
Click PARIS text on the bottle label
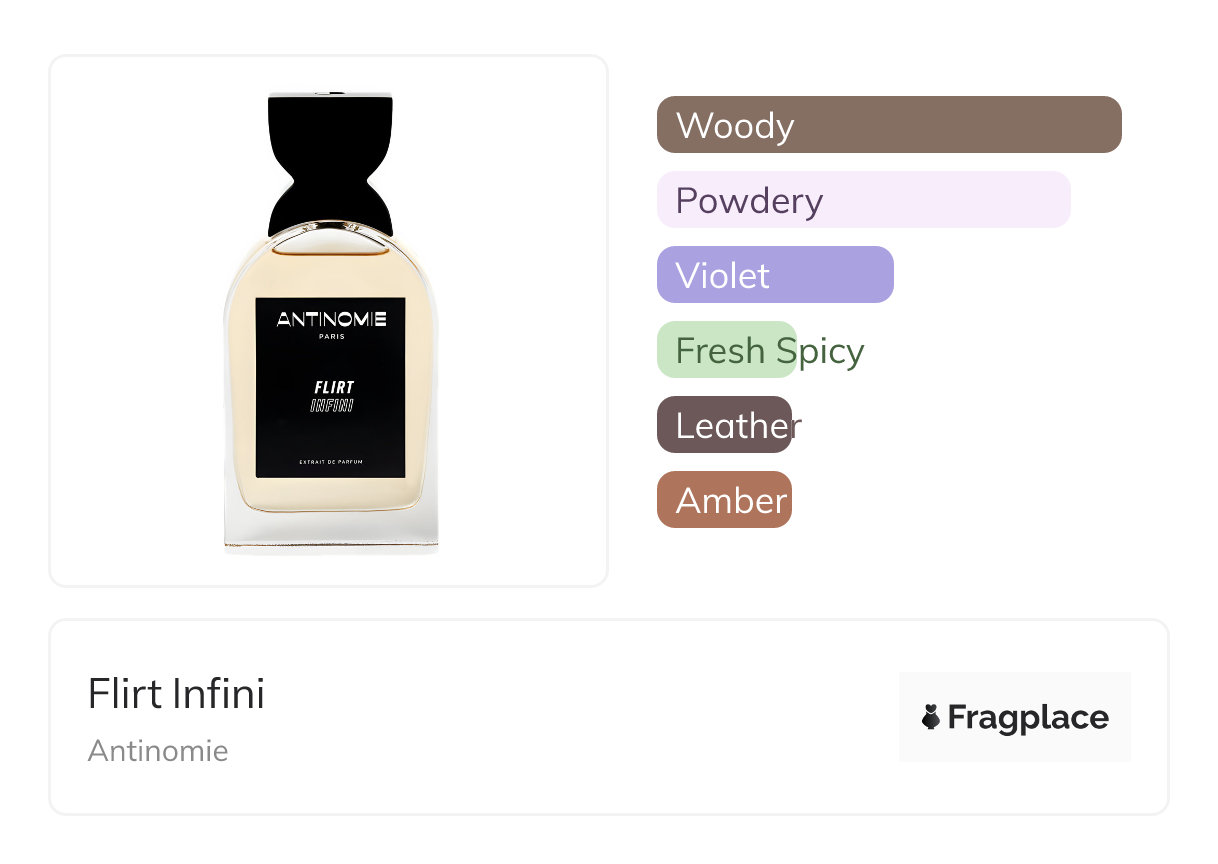tap(331, 337)
